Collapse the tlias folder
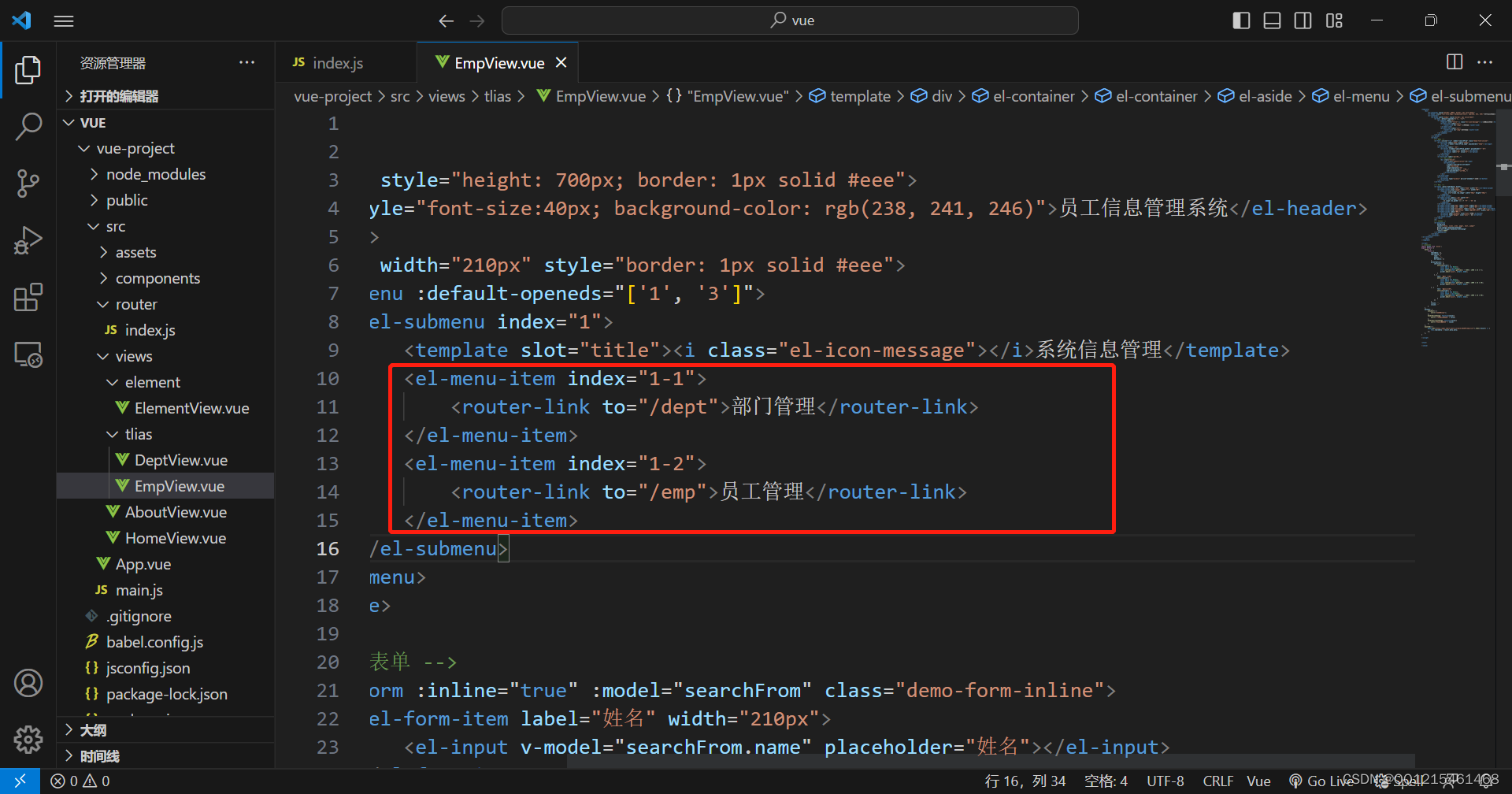 pyautogui.click(x=165, y=435)
